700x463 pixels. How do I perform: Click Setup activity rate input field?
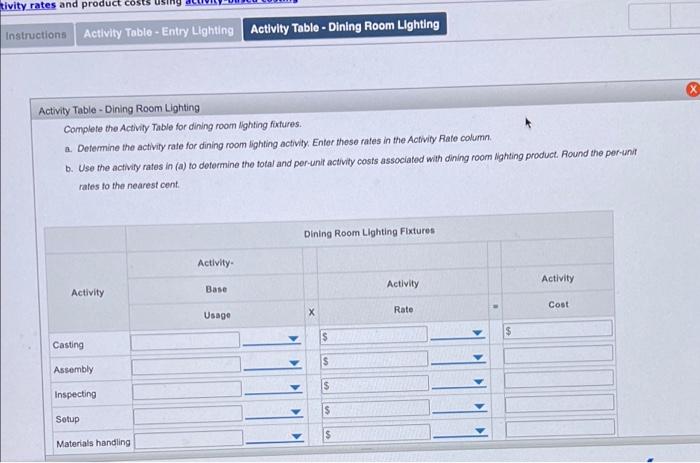point(376,409)
